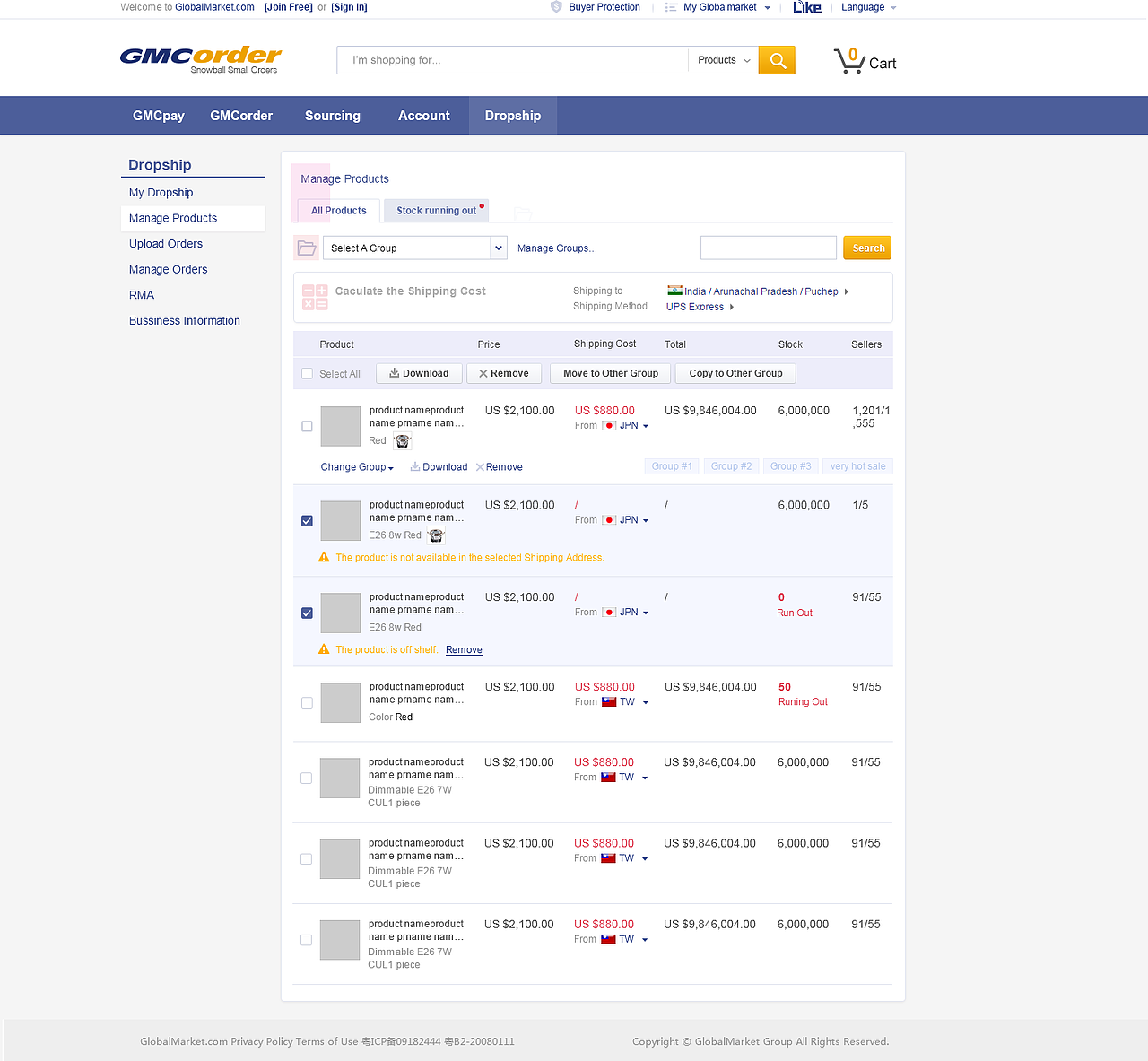Click the Group #1 tag

click(672, 466)
